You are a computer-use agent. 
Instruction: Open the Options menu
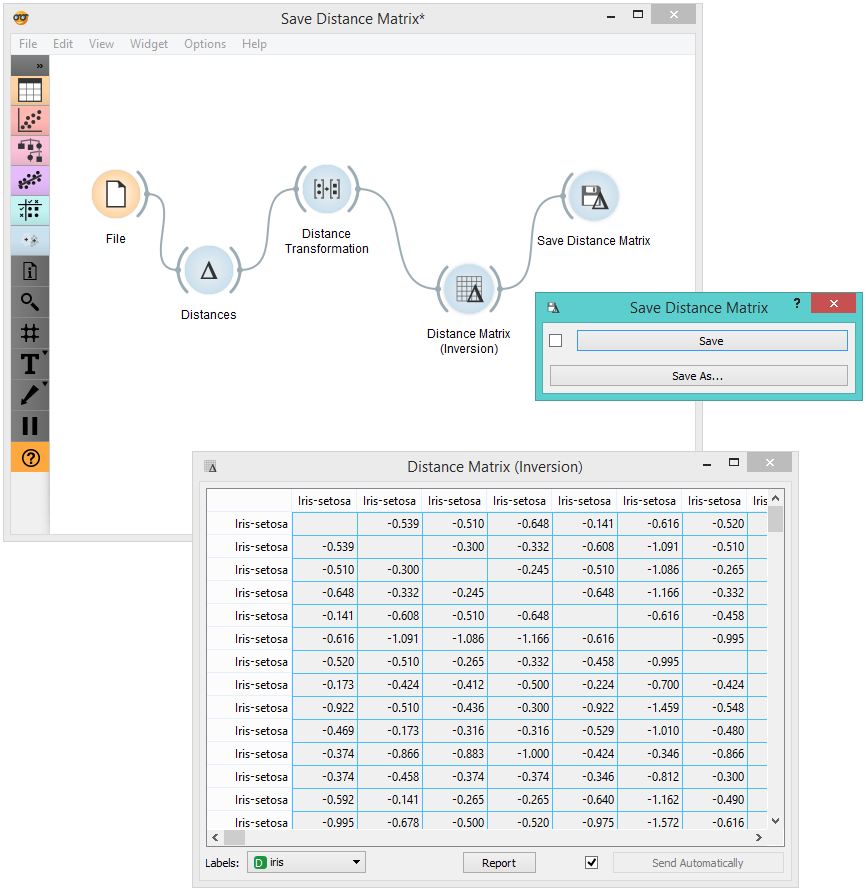point(205,44)
